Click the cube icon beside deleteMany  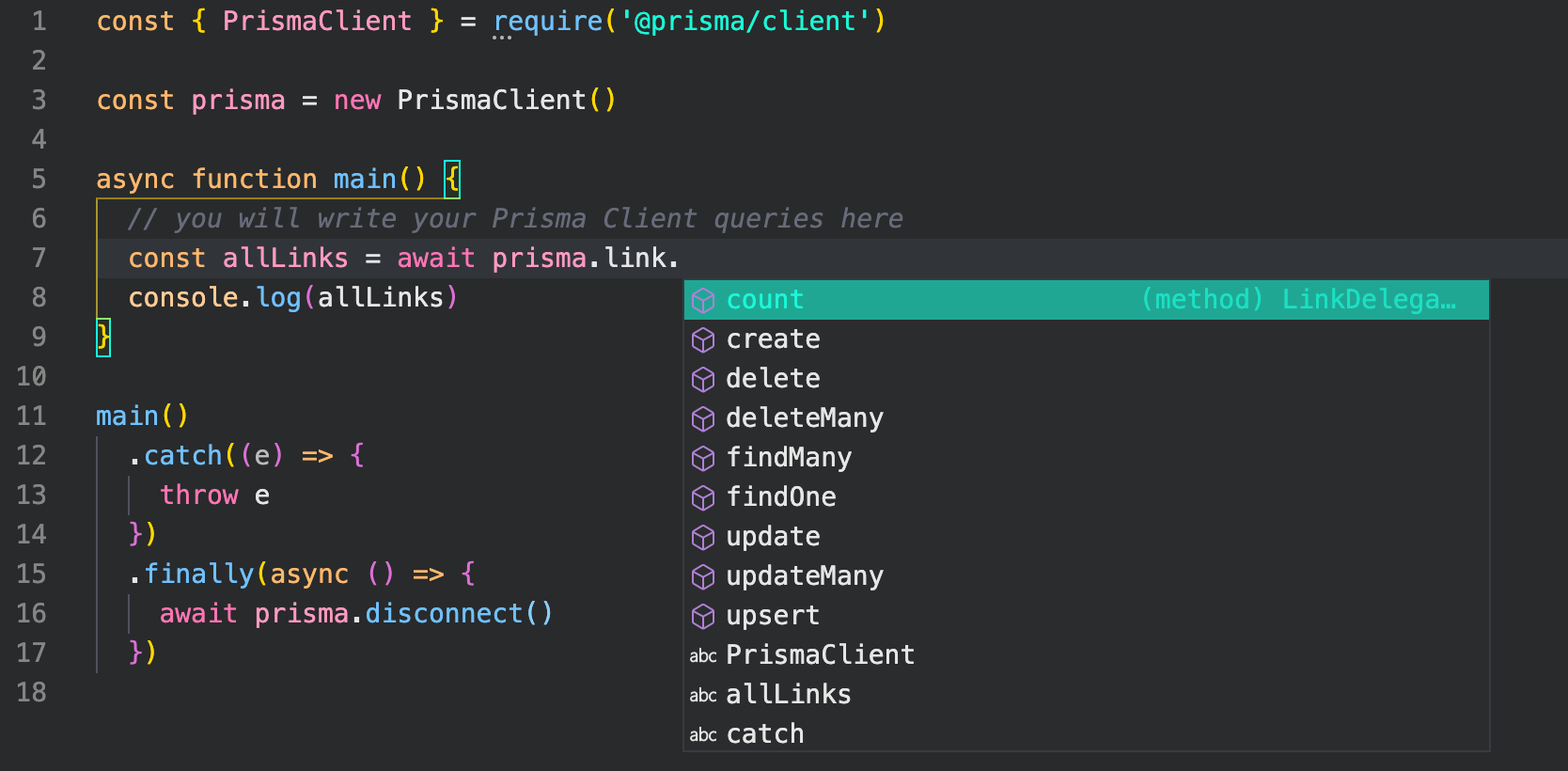tap(703, 418)
